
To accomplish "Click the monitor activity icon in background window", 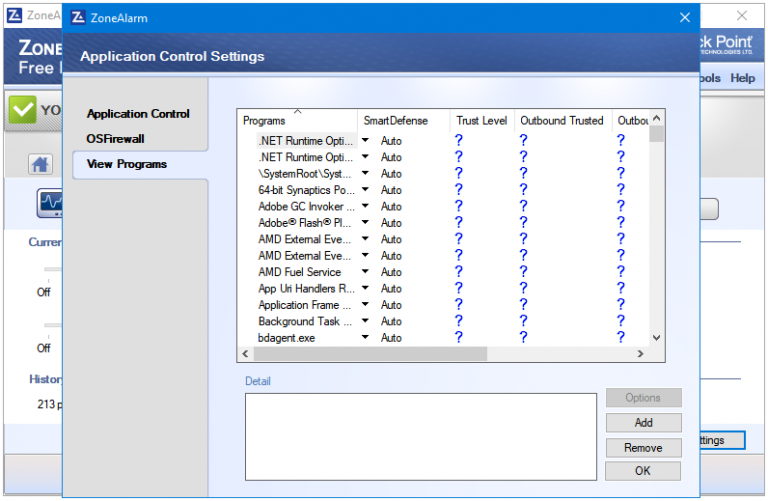I will click(49, 203).
